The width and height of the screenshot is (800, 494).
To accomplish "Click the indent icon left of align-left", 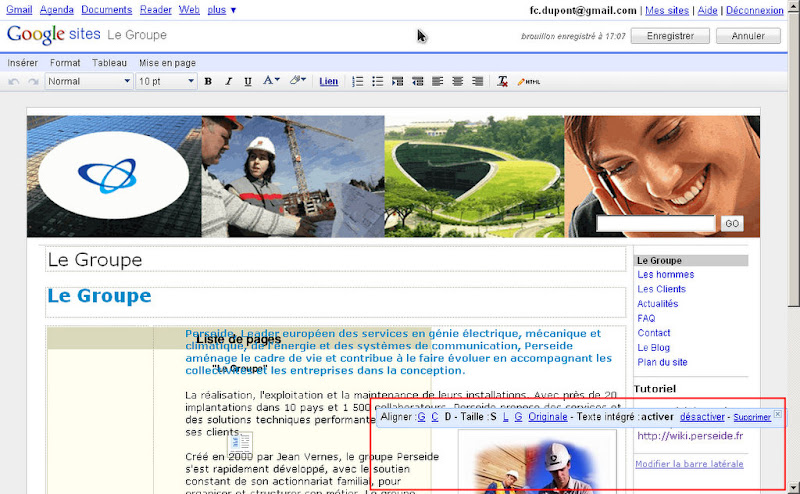I will click(417, 82).
